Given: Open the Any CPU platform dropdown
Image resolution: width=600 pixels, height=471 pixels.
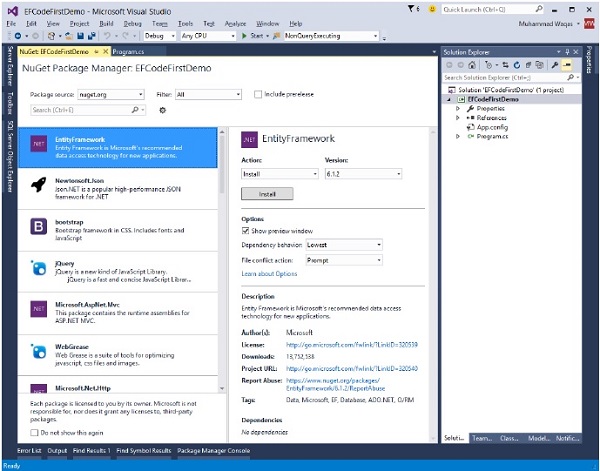Looking at the screenshot, I should point(208,36).
